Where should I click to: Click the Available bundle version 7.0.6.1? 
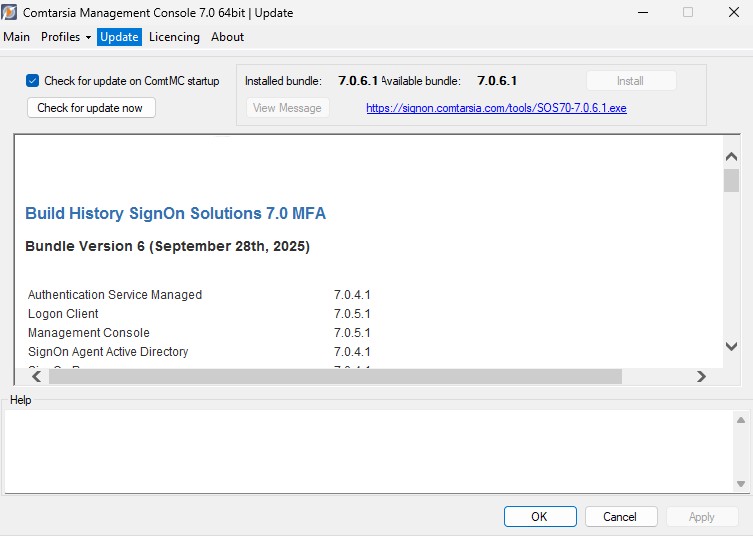(x=497, y=81)
